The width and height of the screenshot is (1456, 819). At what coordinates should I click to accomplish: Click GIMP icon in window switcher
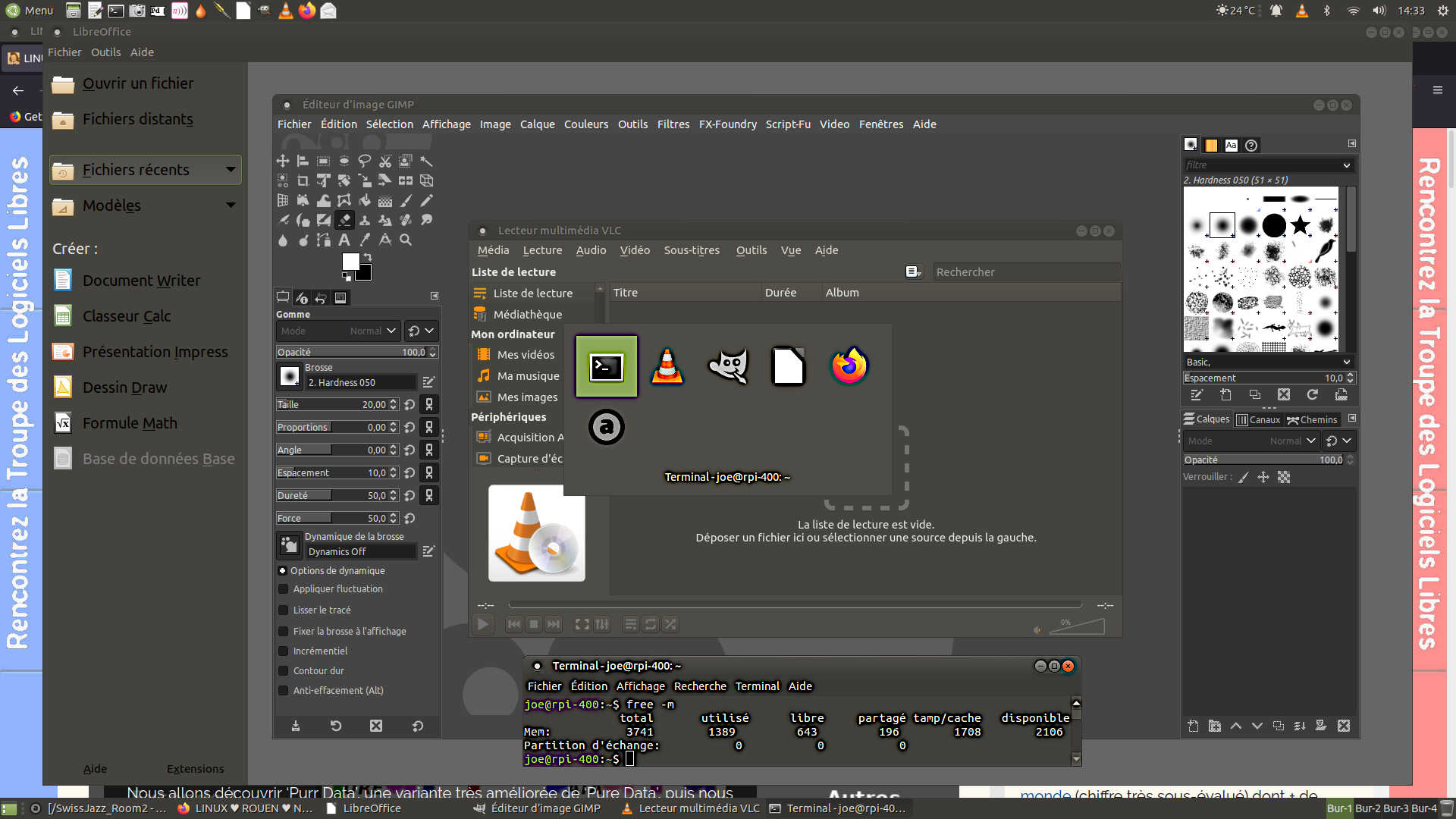(728, 366)
